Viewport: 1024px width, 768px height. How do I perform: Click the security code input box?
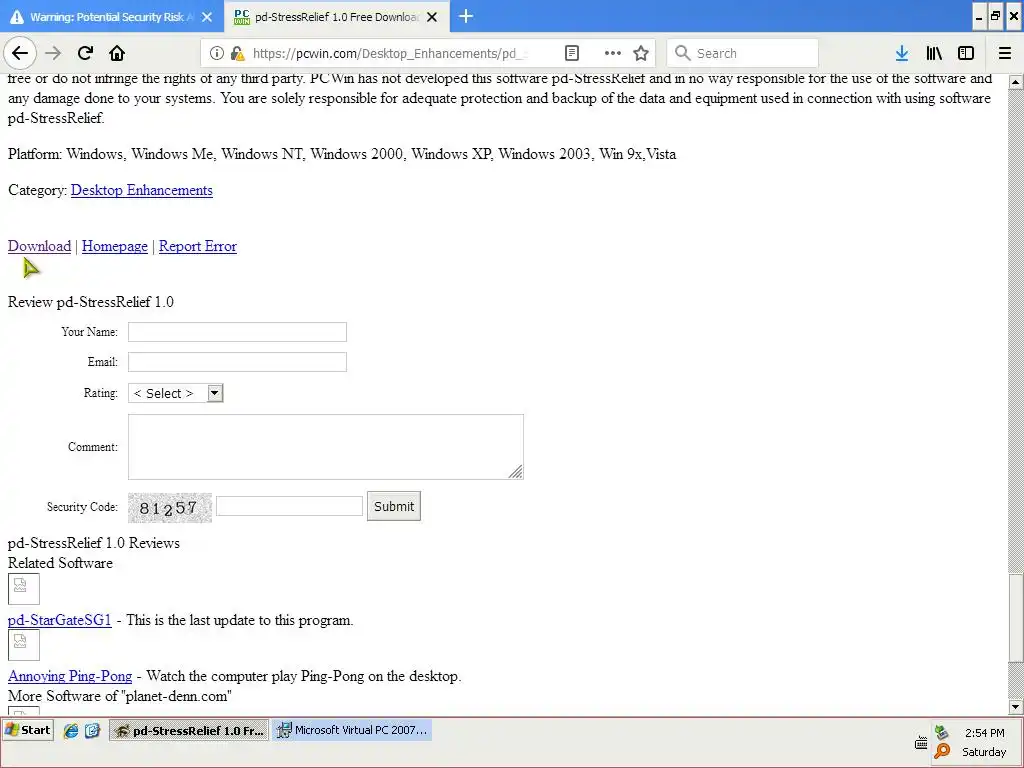coord(289,506)
